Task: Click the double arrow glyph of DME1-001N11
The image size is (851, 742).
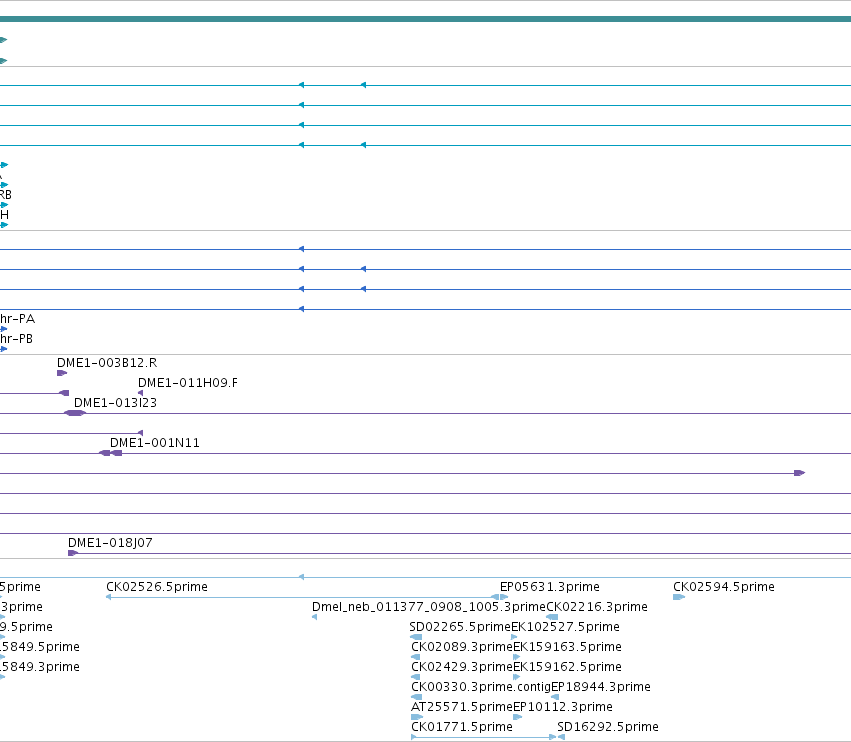Action: point(111,453)
